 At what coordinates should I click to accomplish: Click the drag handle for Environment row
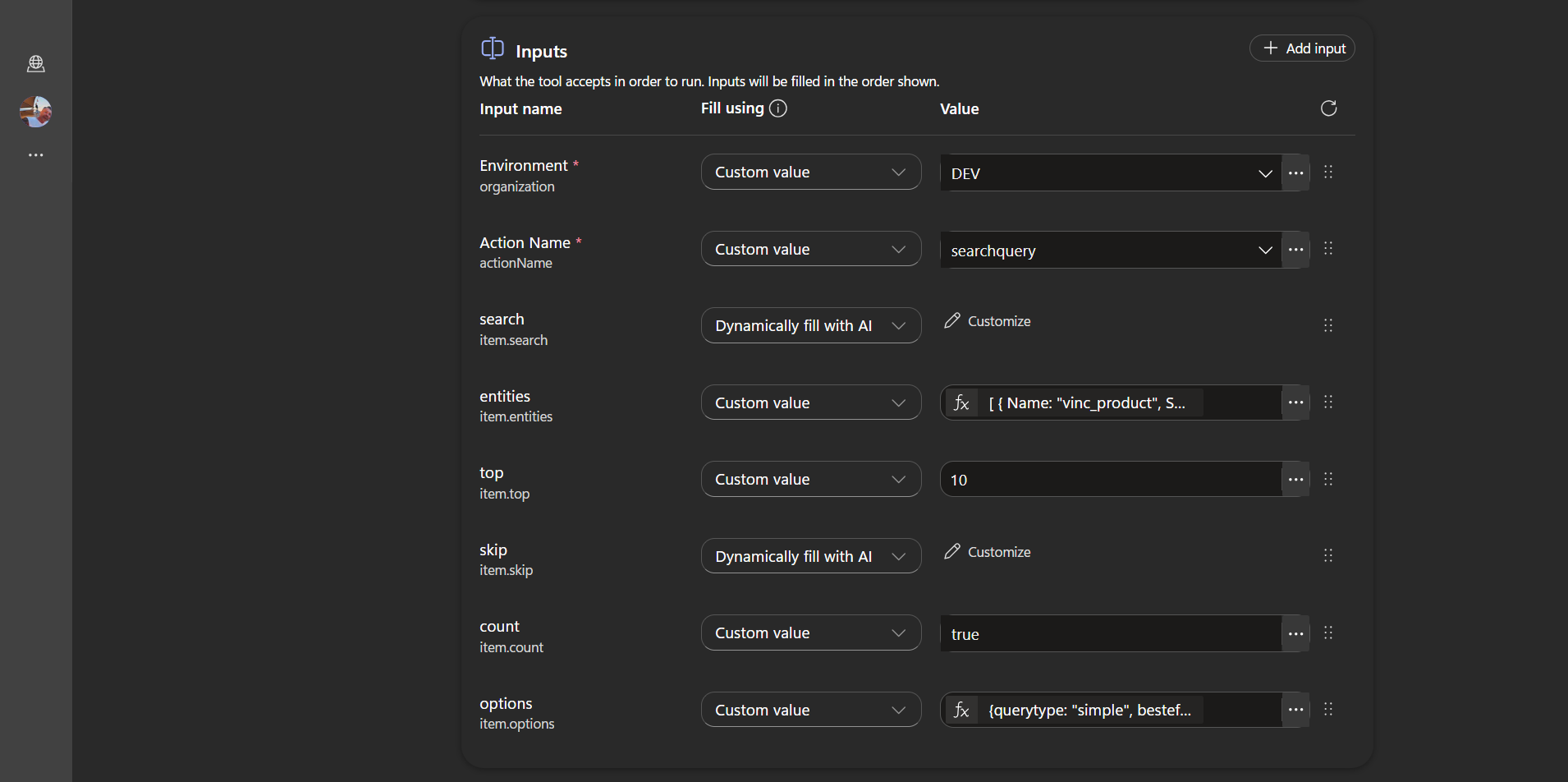[x=1328, y=172]
